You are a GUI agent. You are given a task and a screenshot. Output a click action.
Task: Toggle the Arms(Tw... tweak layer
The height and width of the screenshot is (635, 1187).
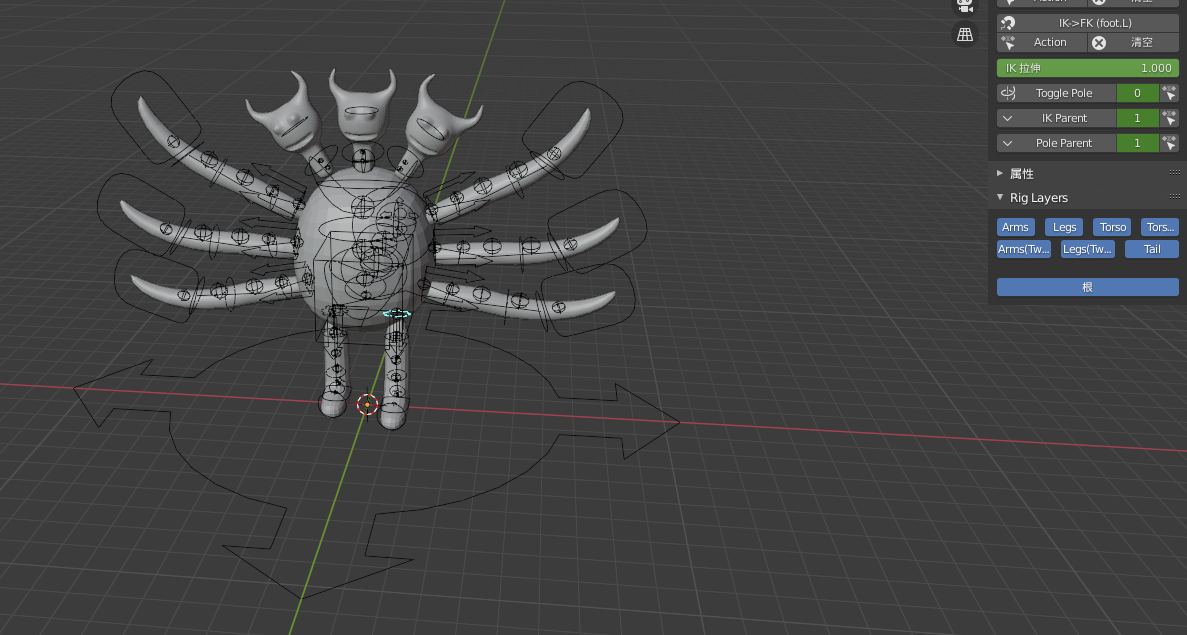tap(1023, 249)
